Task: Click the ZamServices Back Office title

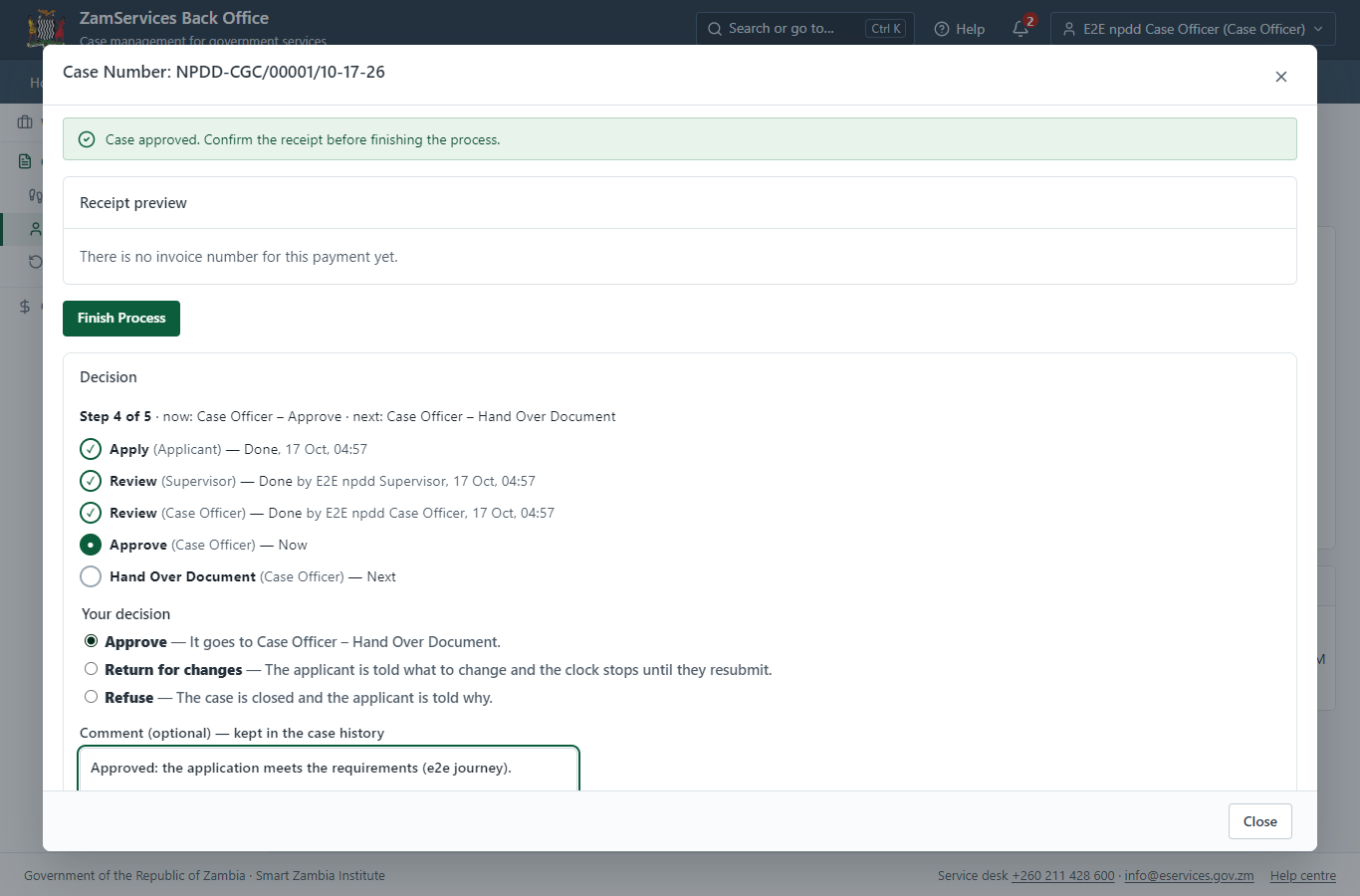Action: (x=174, y=18)
